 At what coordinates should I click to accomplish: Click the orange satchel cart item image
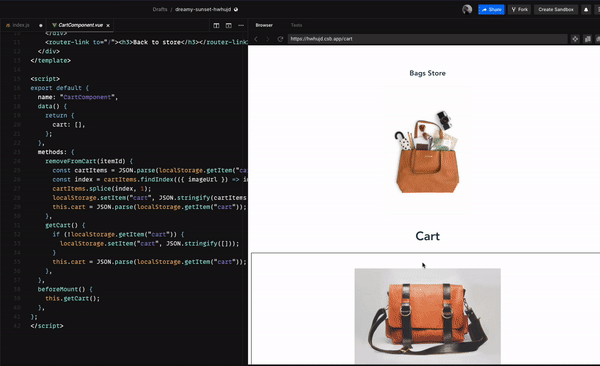(x=427, y=316)
